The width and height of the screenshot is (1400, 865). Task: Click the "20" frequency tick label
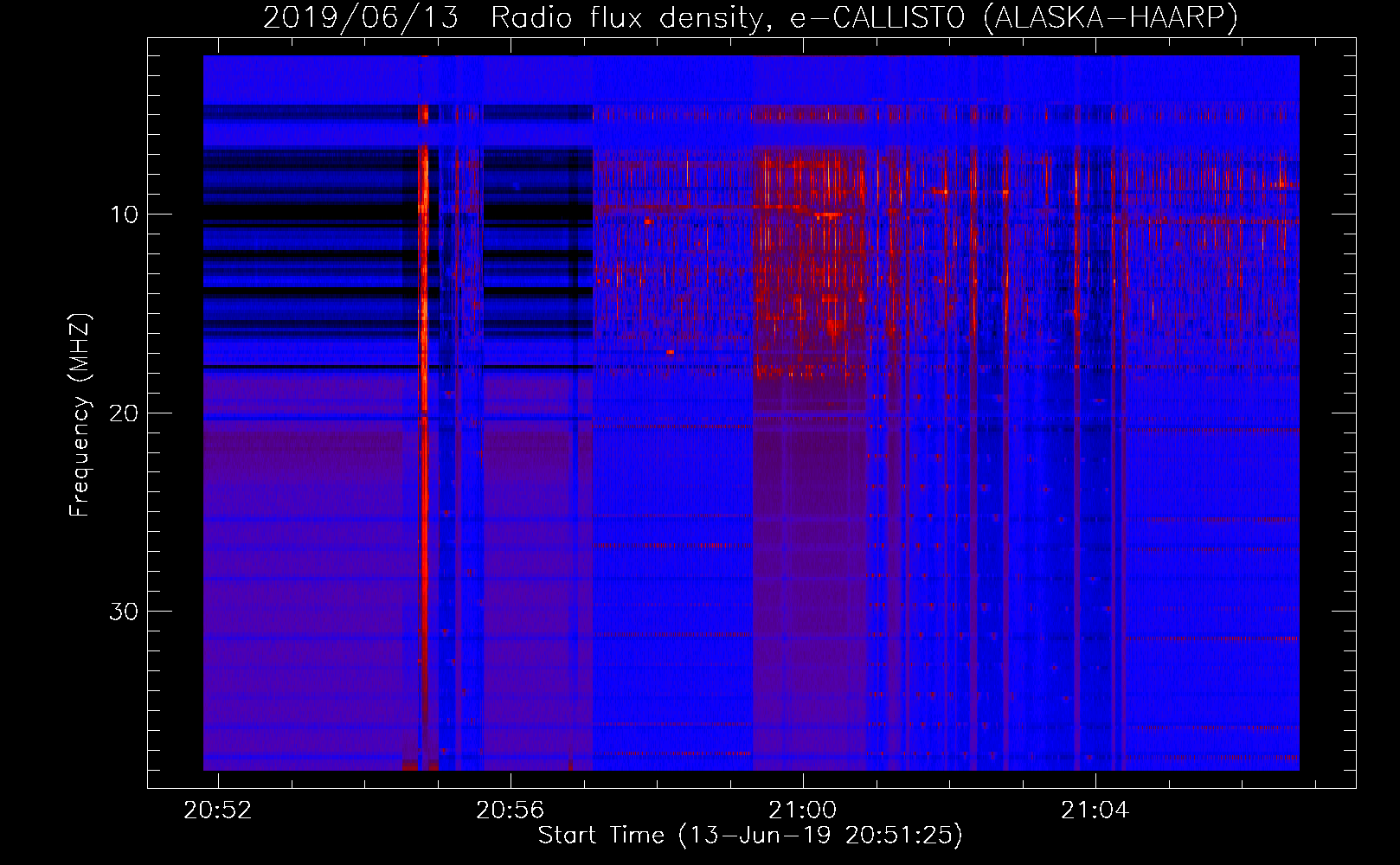click(124, 413)
